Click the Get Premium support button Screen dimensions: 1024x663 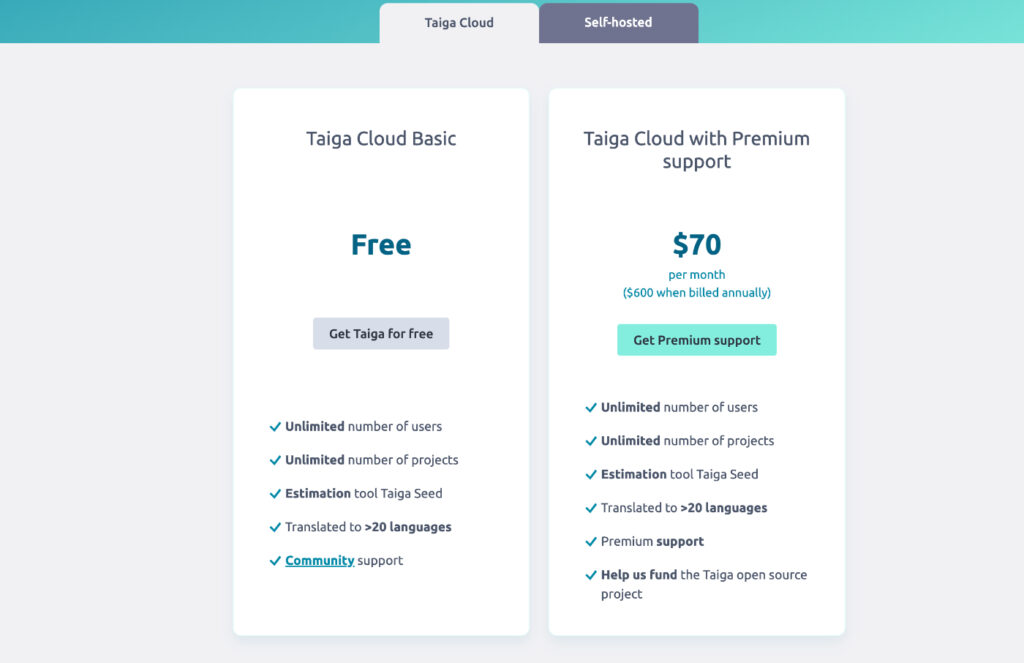(696, 340)
